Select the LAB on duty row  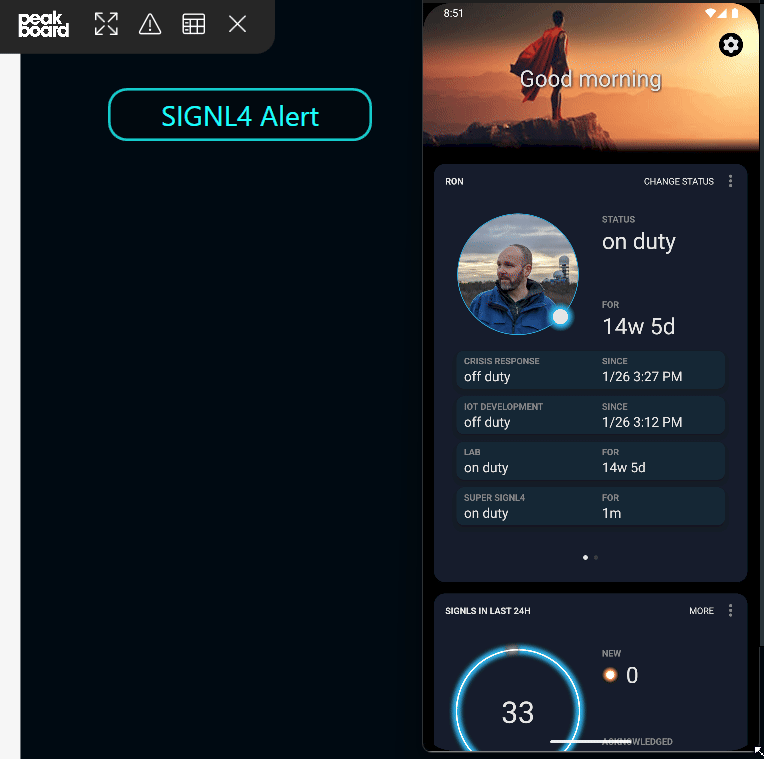tap(590, 461)
